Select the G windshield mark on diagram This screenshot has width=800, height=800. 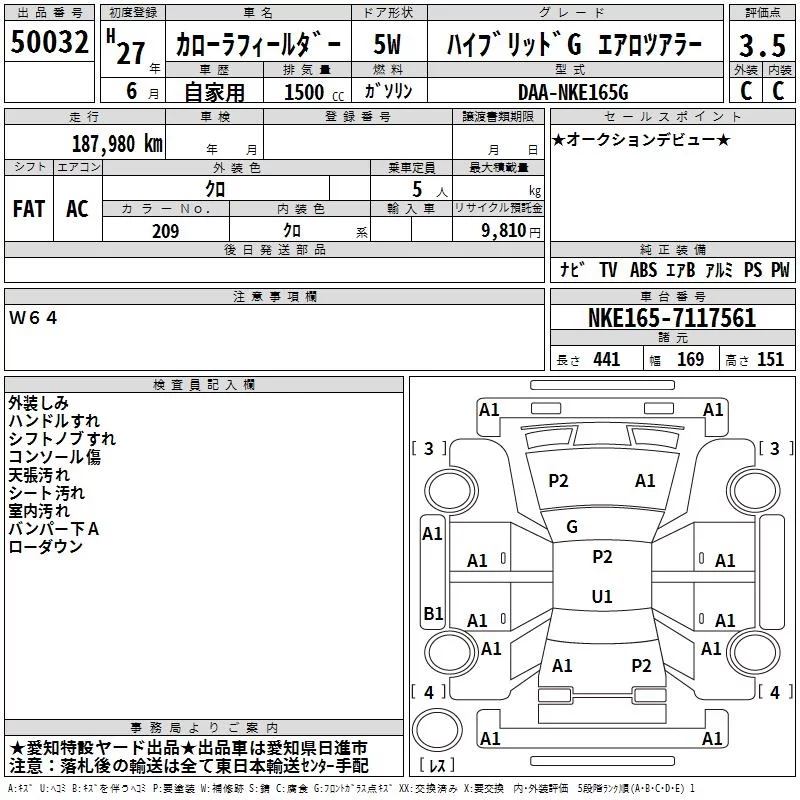(x=572, y=527)
